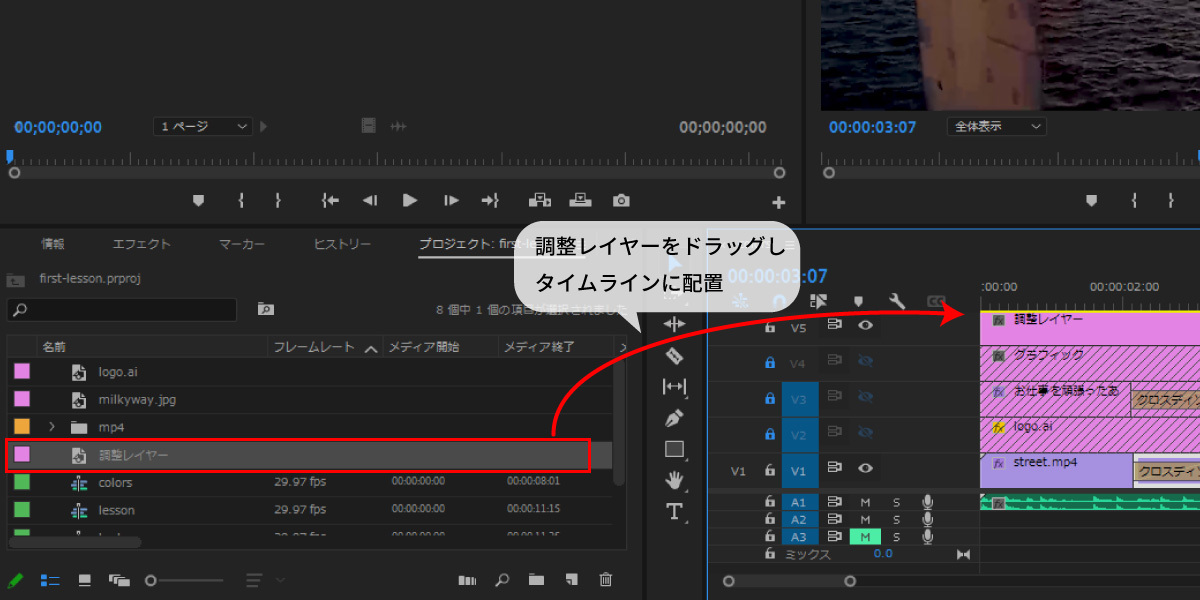The width and height of the screenshot is (1200, 600).
Task: Open the 全体表示 zoom level dropdown
Action: (996, 126)
